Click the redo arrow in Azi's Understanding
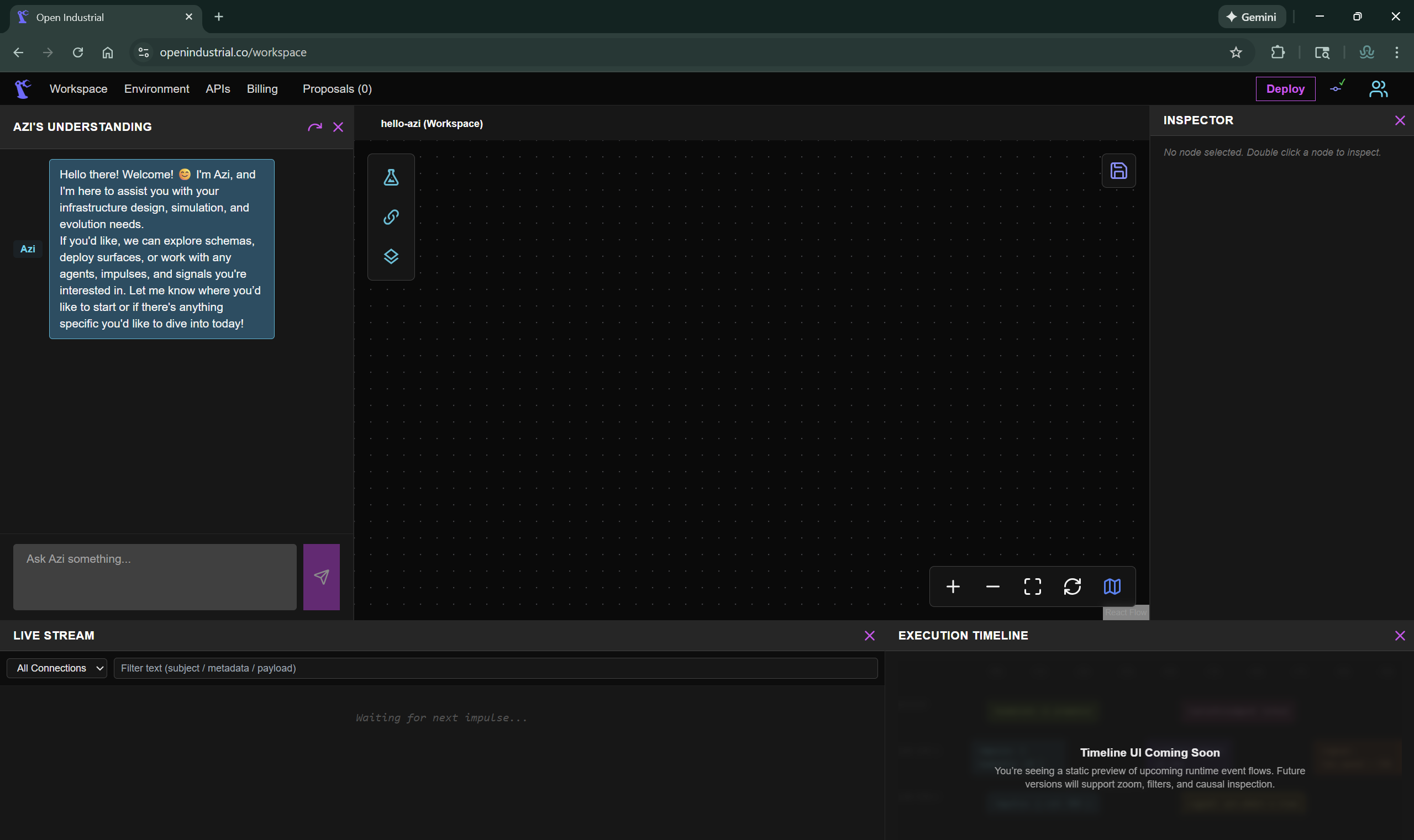The width and height of the screenshot is (1414, 840). [x=315, y=127]
